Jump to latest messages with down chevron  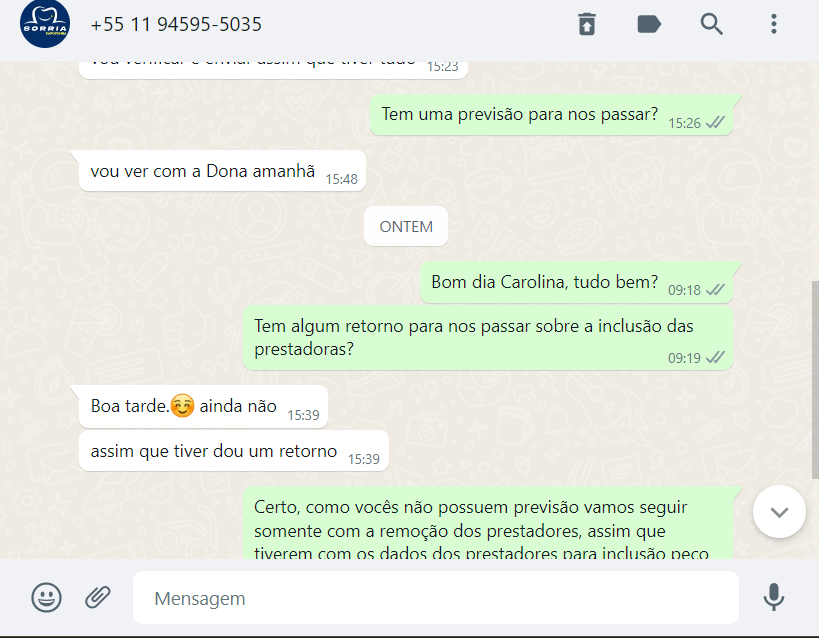(x=779, y=512)
